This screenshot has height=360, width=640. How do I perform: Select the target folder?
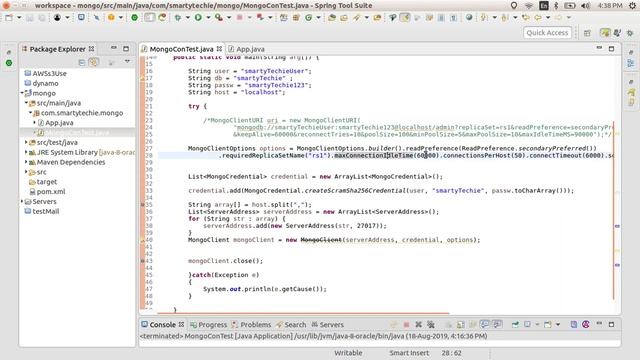pyautogui.click(x=43, y=182)
